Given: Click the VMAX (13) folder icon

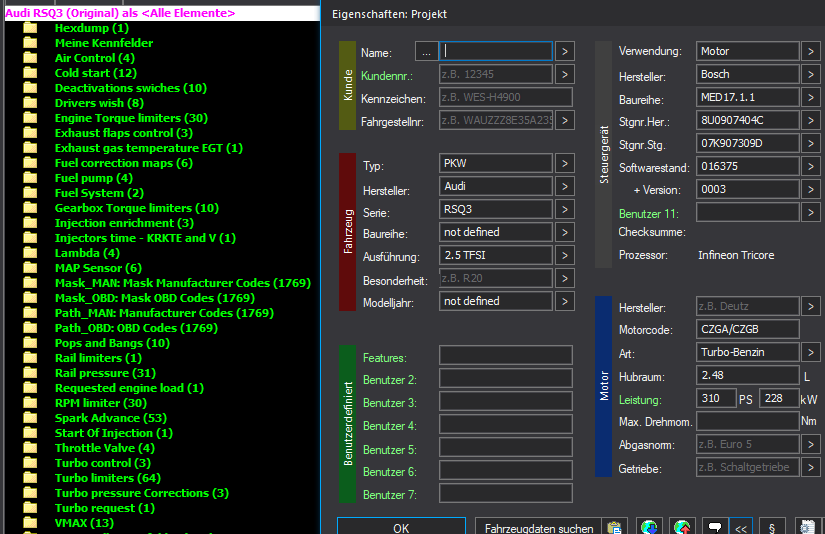Looking at the screenshot, I should click(x=30, y=523).
